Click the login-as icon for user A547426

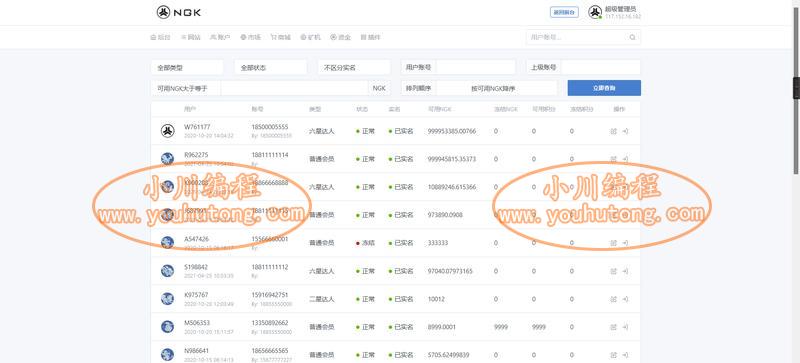[x=625, y=243]
